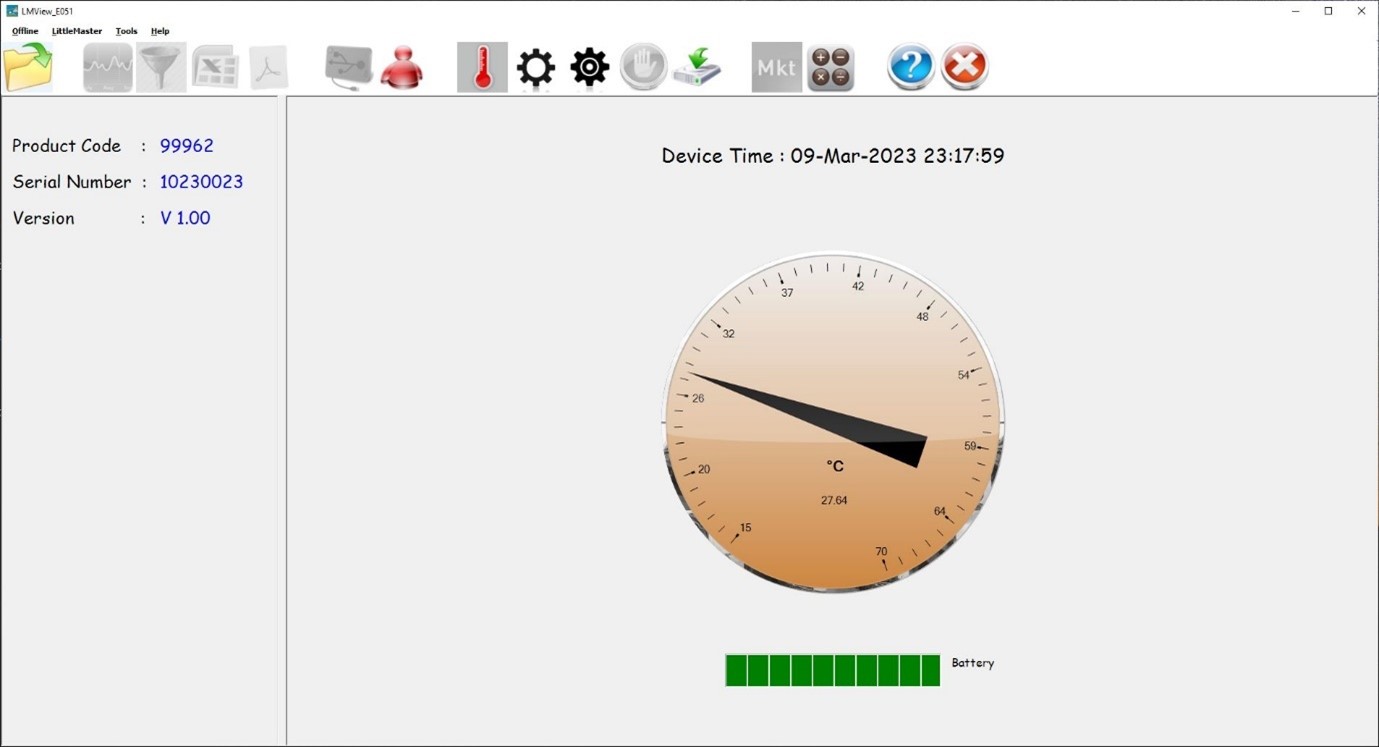Open the device settings gear
Image resolution: width=1379 pixels, height=747 pixels.
(x=535, y=66)
